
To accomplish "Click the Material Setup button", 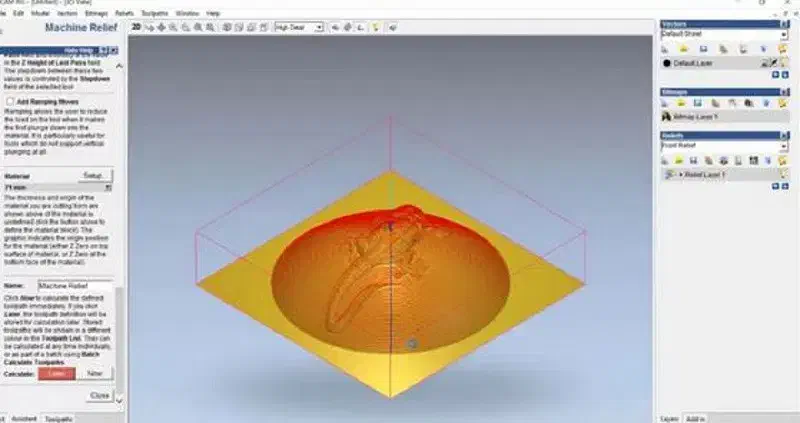I will (x=95, y=176).
